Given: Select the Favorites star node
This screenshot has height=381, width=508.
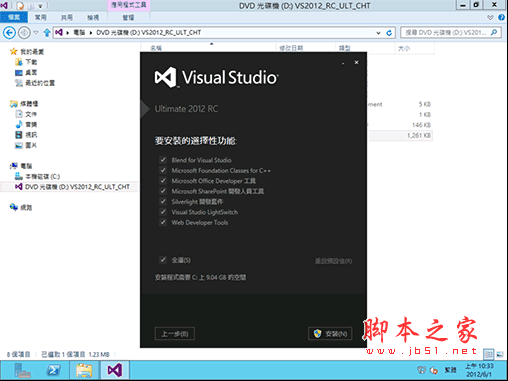Looking at the screenshot, I should (27, 52).
